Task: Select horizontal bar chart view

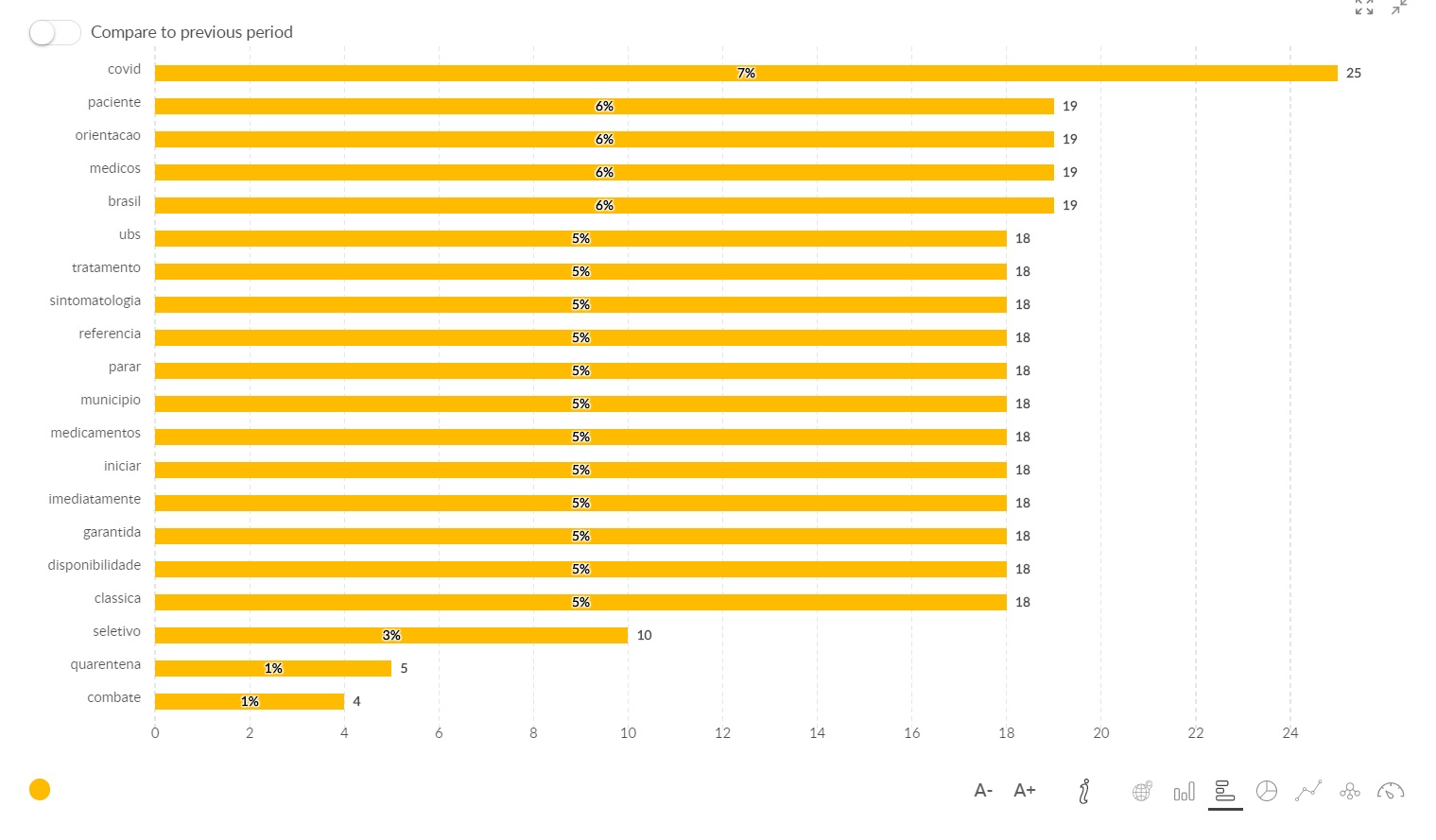Action: pyautogui.click(x=1225, y=791)
